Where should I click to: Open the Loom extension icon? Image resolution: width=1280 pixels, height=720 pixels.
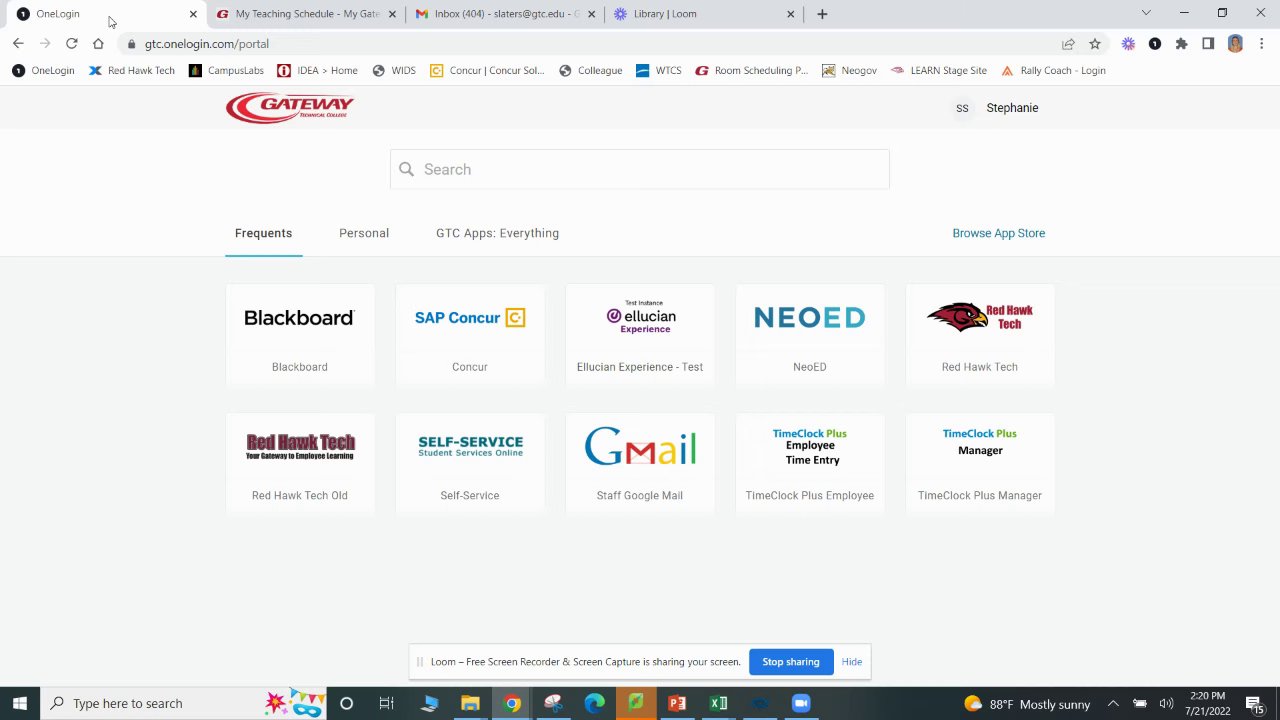coord(1128,44)
